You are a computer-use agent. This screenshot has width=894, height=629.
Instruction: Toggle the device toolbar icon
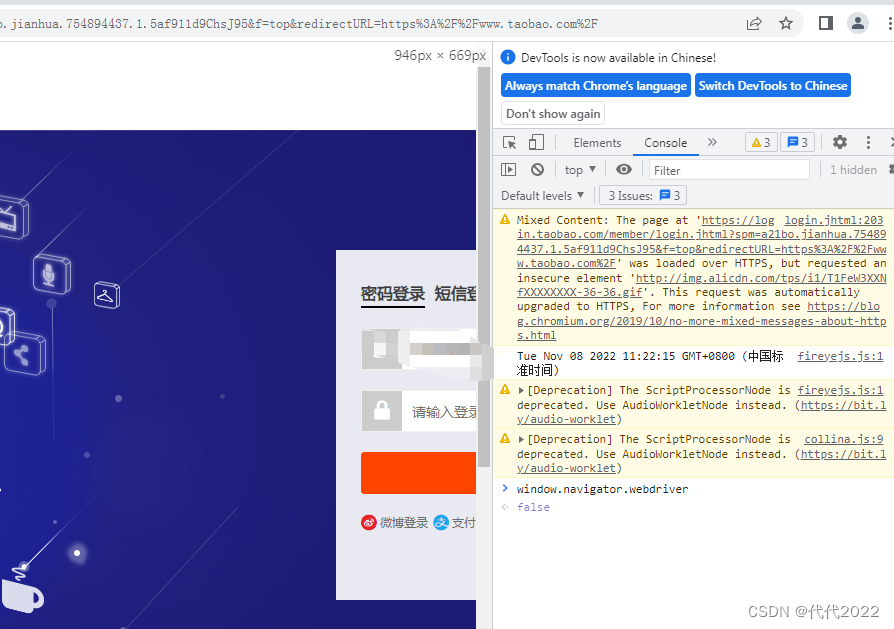pyautogui.click(x=535, y=142)
